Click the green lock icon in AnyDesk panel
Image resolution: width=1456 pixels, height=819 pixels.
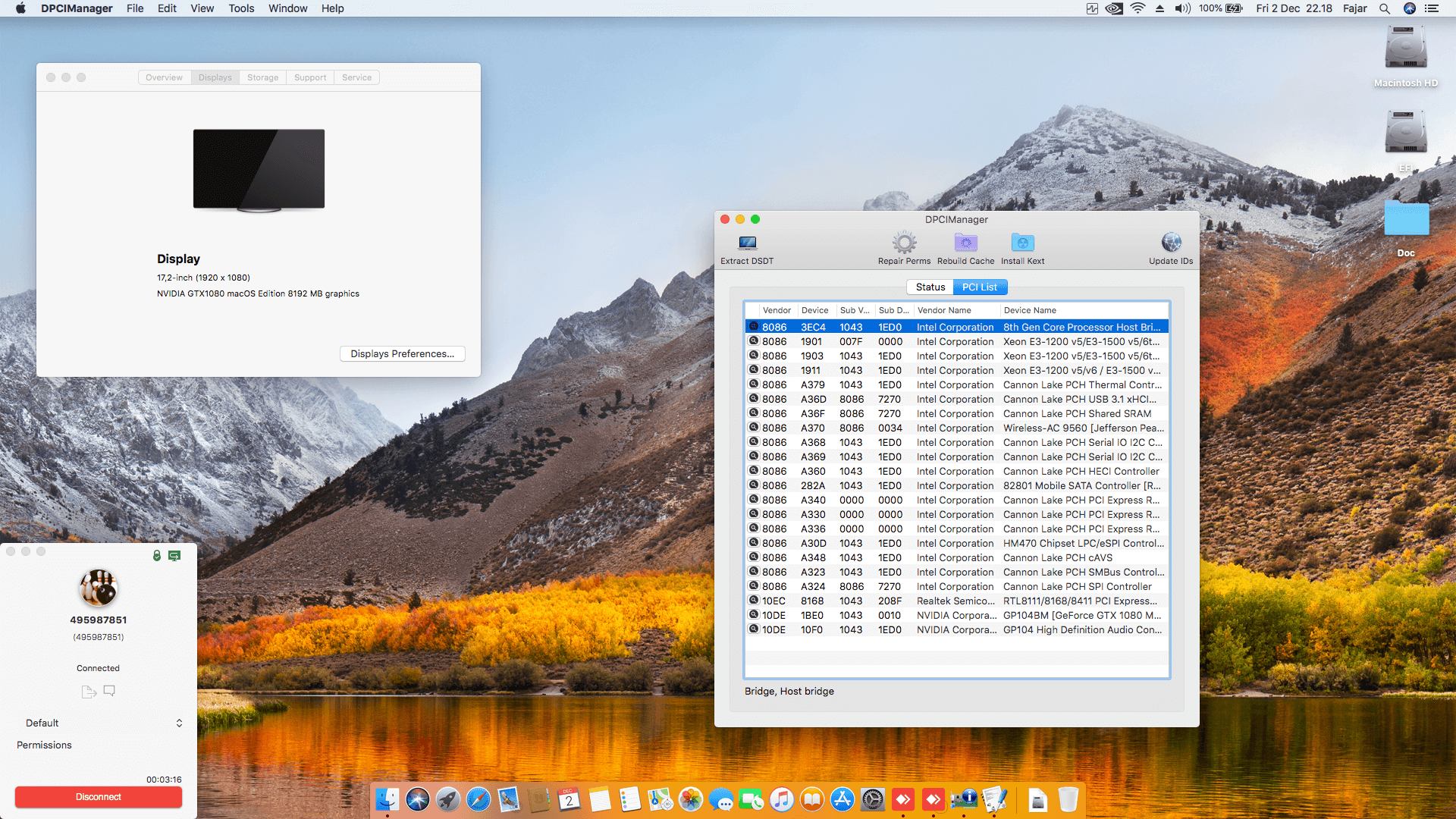pyautogui.click(x=157, y=556)
